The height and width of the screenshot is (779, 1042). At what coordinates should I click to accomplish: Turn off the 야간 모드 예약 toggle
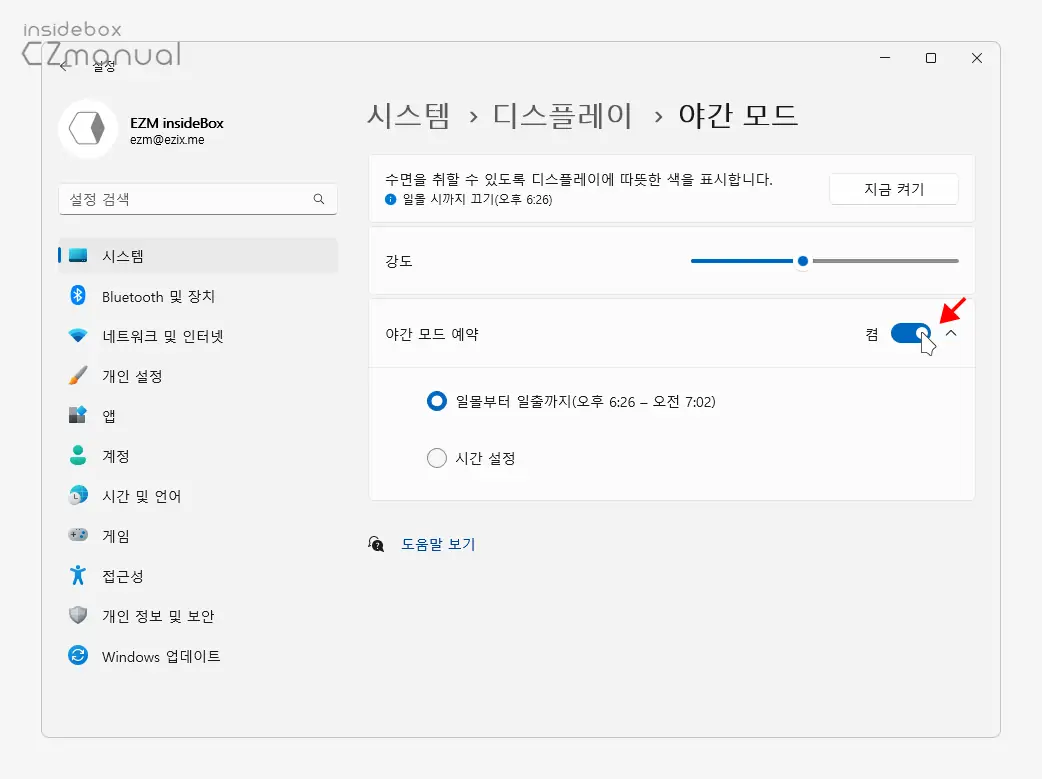click(909, 333)
